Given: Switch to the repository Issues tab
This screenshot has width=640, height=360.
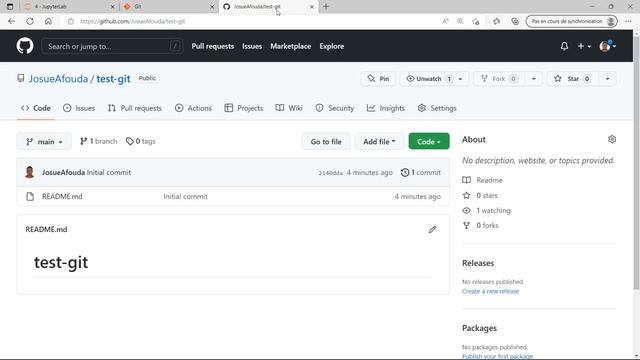Looking at the screenshot, I should click(79, 108).
